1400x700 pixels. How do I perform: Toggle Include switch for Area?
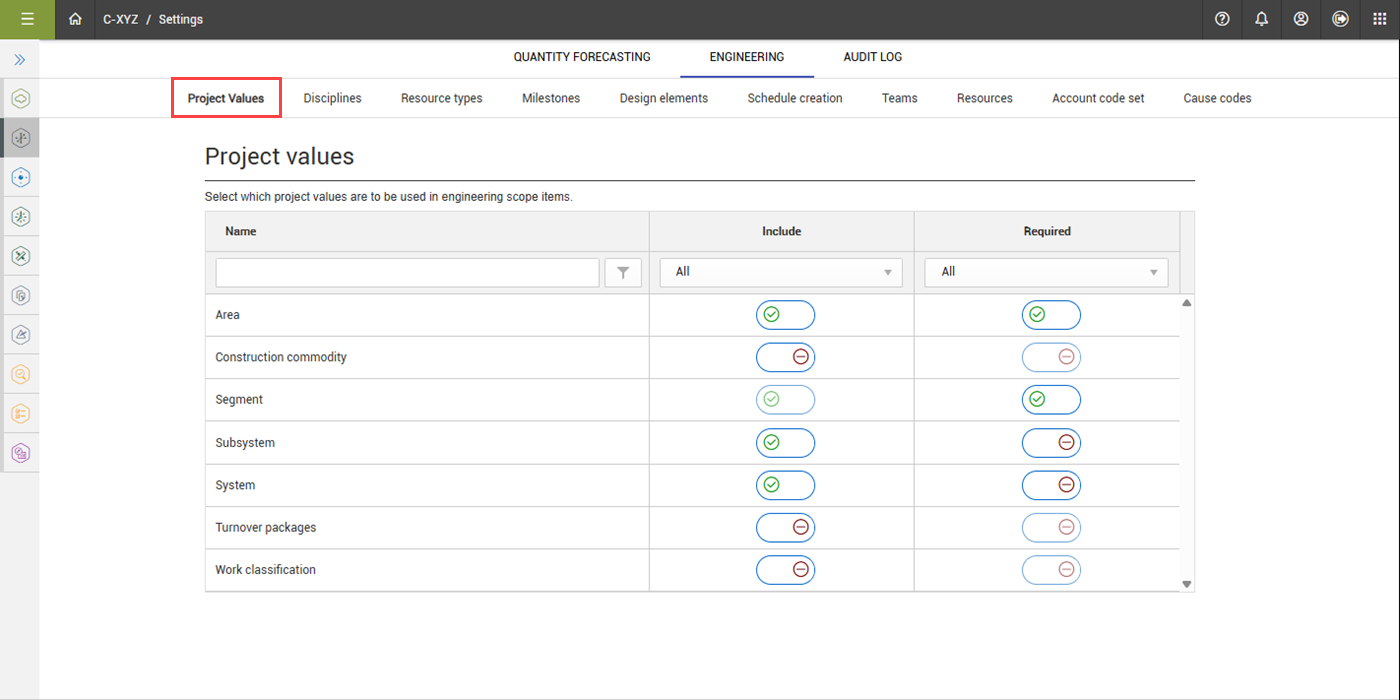click(x=785, y=315)
